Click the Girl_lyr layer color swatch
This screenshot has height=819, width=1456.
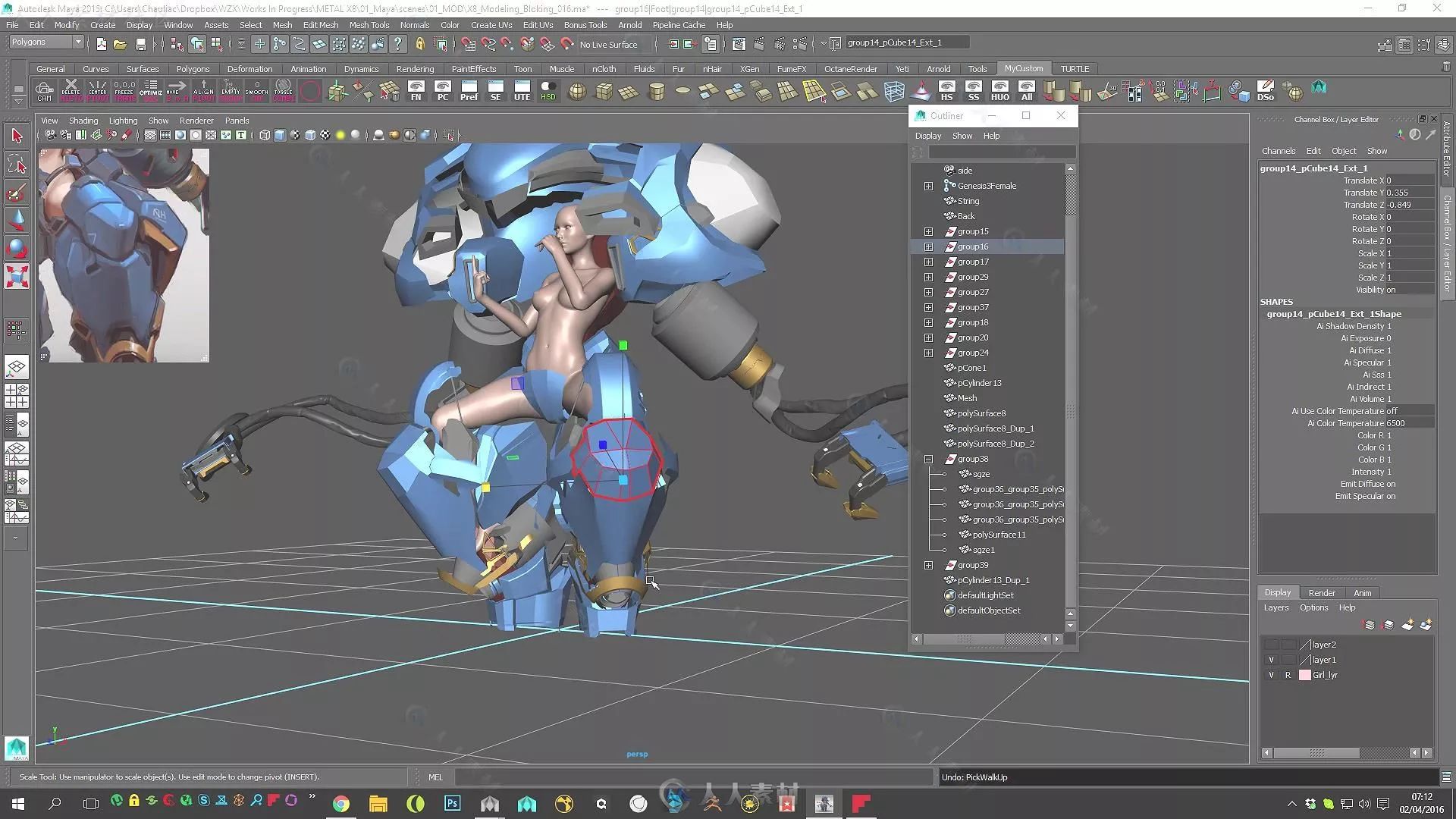pyautogui.click(x=1305, y=675)
